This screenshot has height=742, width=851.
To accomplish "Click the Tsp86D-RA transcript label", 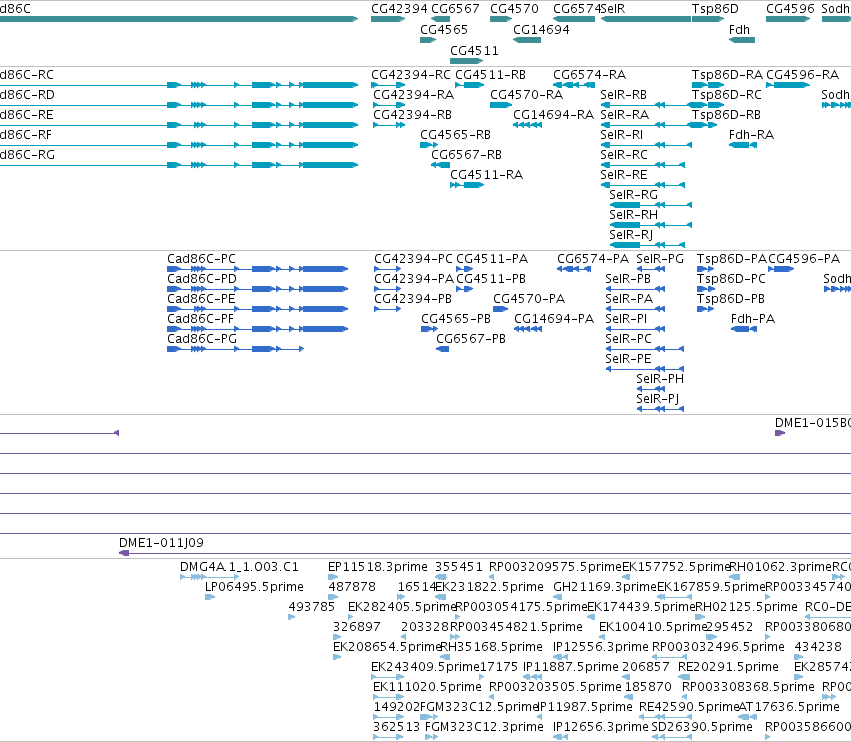I will [x=727, y=75].
